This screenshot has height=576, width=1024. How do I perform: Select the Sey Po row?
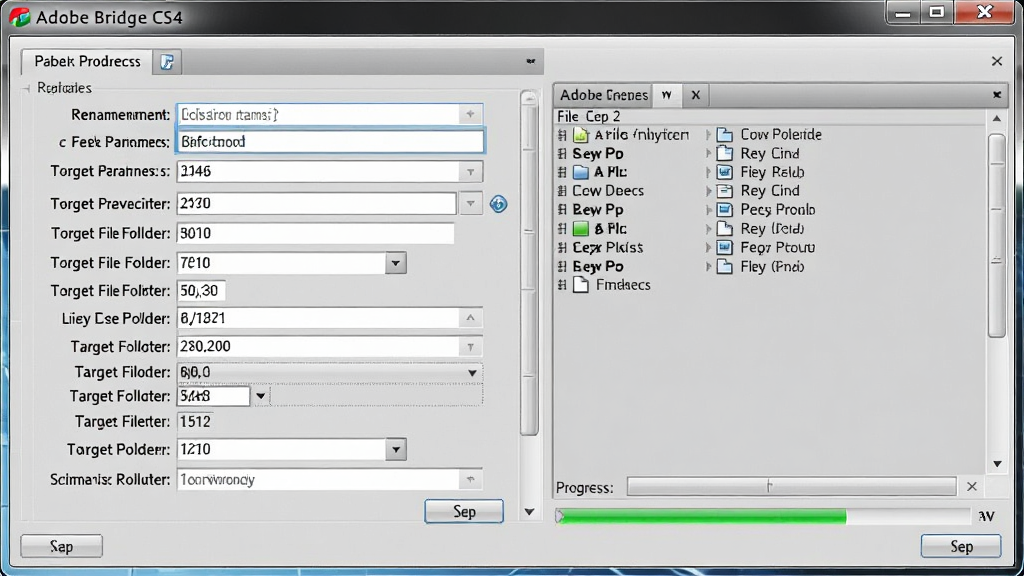pyautogui.click(x=598, y=154)
